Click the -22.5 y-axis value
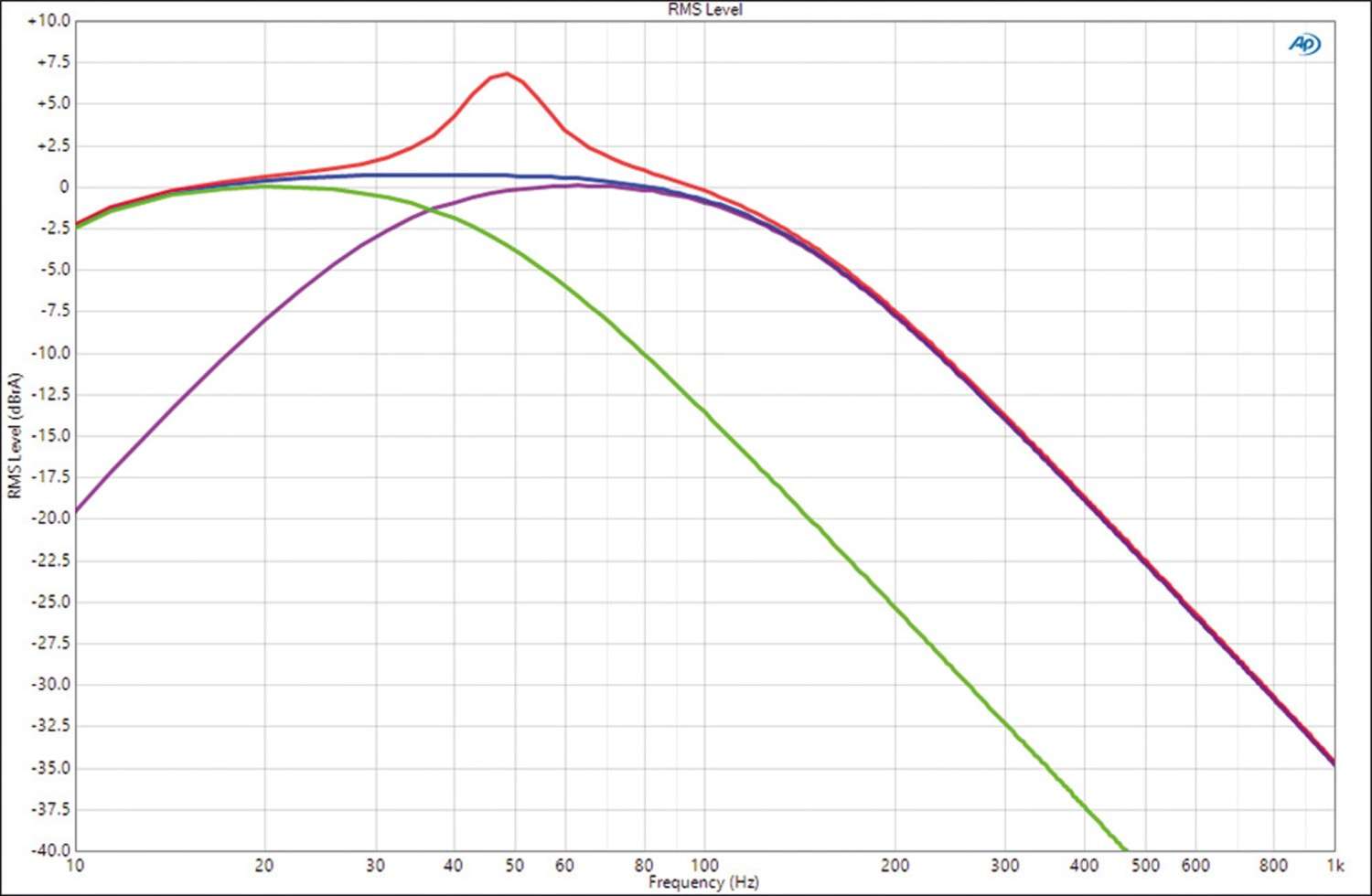The height and width of the screenshot is (896, 1372). (49, 560)
